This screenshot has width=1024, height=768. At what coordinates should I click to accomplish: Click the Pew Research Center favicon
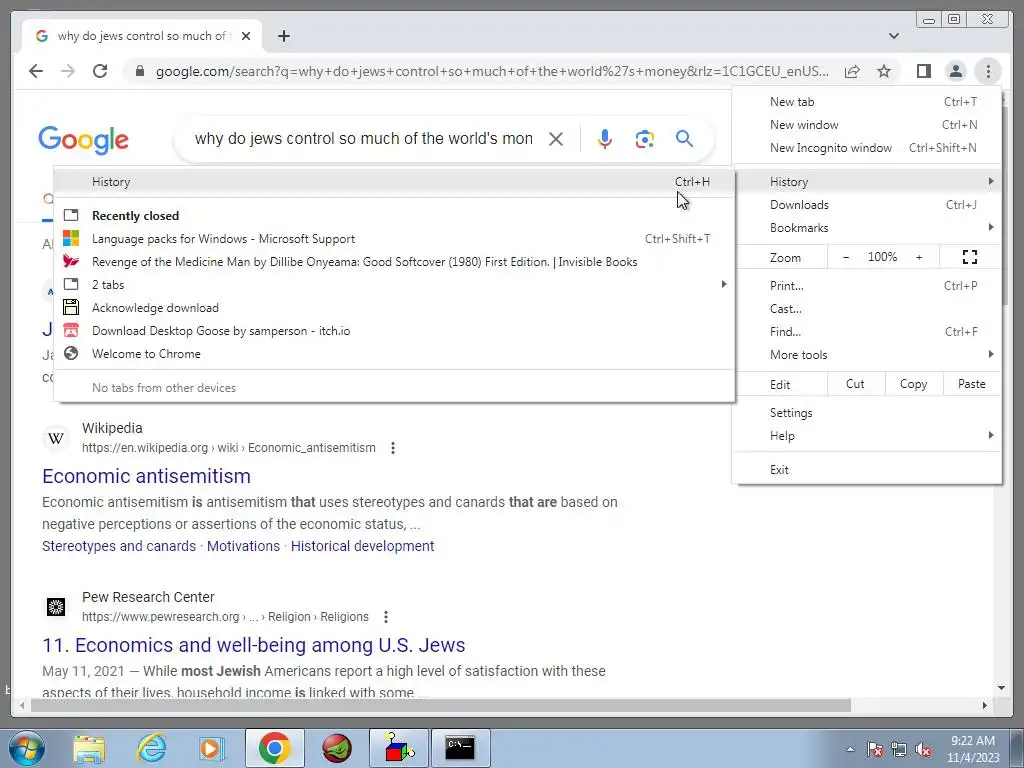tap(56, 607)
